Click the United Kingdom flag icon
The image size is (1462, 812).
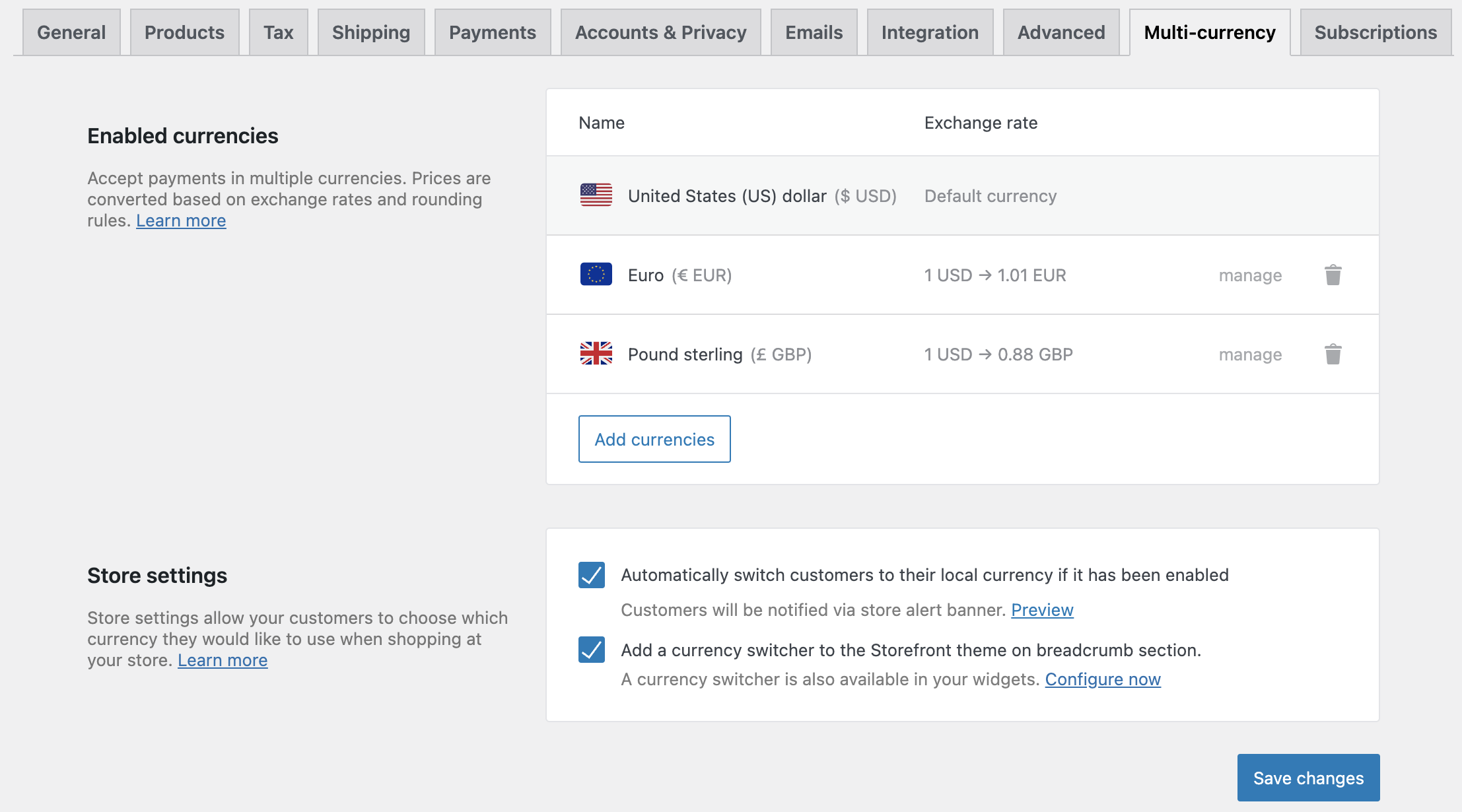[596, 354]
